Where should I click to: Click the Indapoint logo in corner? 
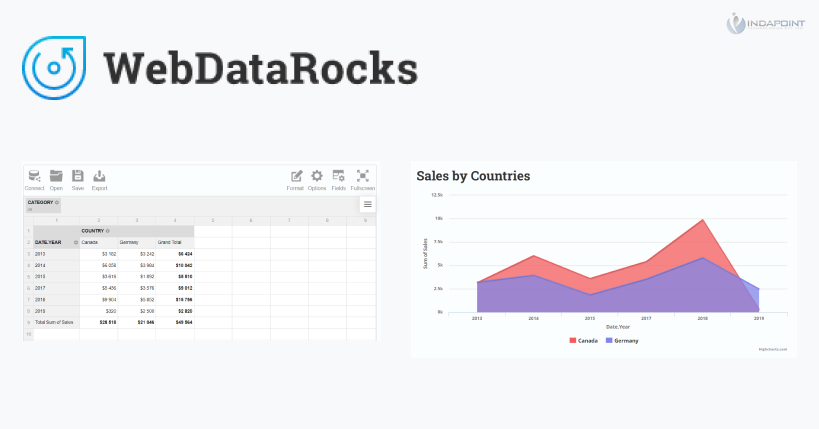pos(761,22)
